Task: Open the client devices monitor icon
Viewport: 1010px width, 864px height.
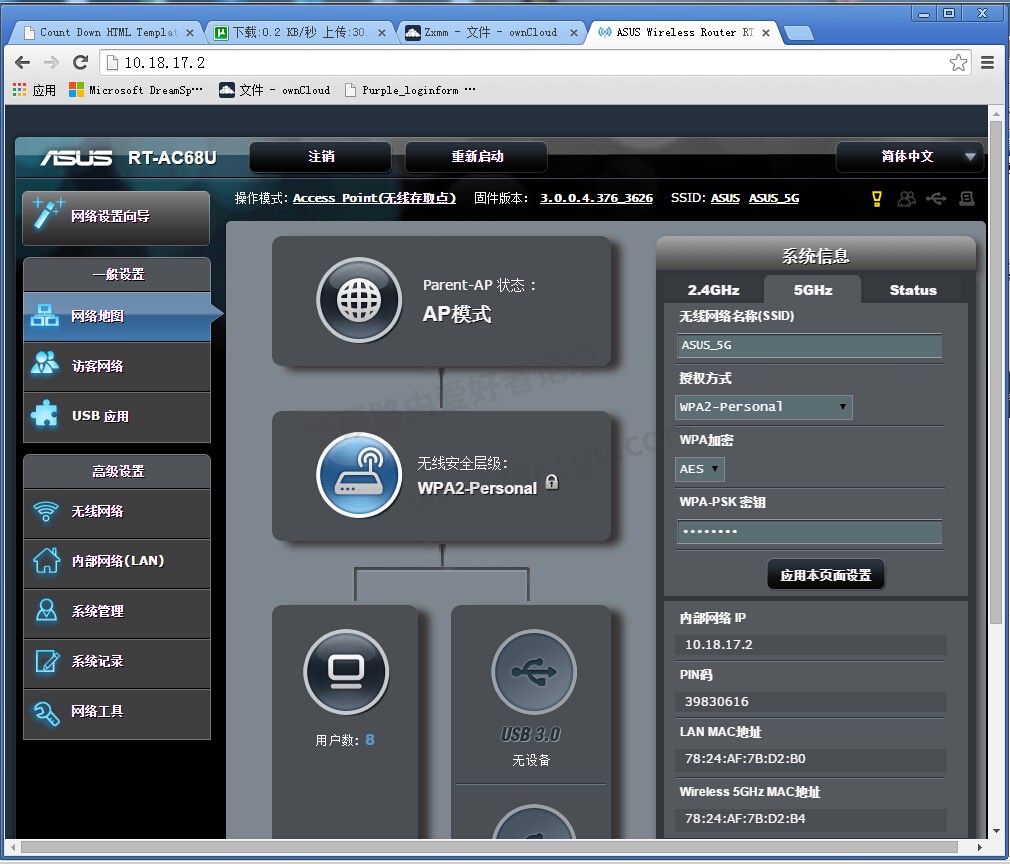Action: click(346, 672)
